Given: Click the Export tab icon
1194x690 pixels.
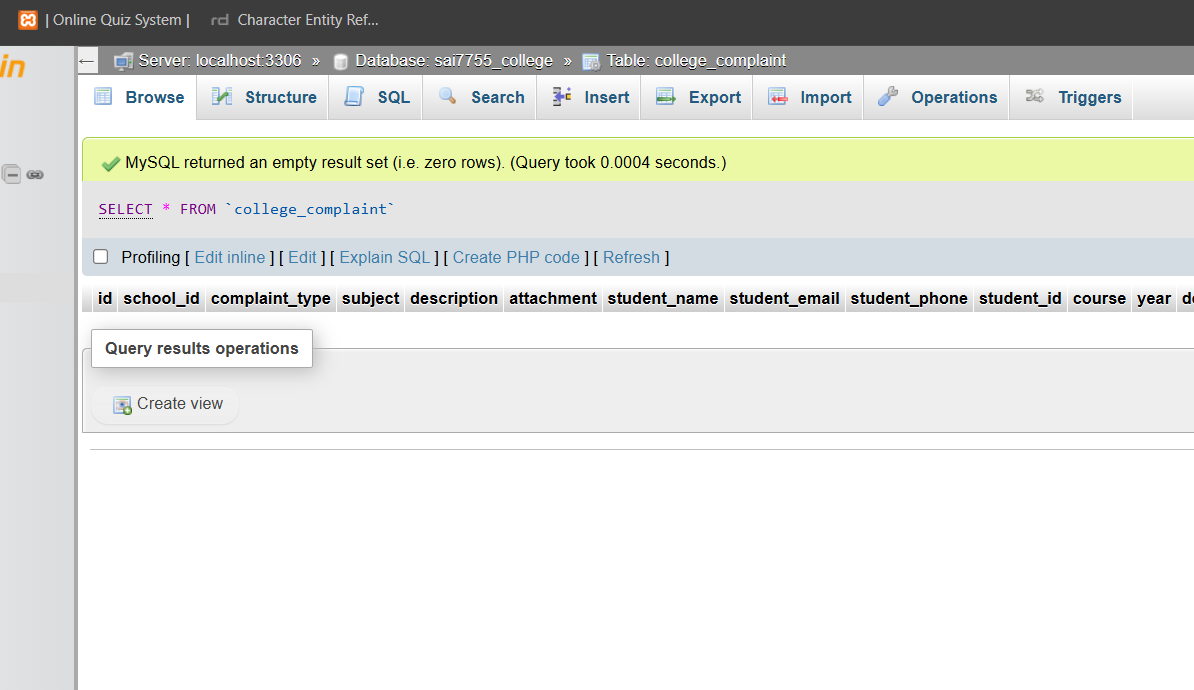Looking at the screenshot, I should pyautogui.click(x=666, y=97).
